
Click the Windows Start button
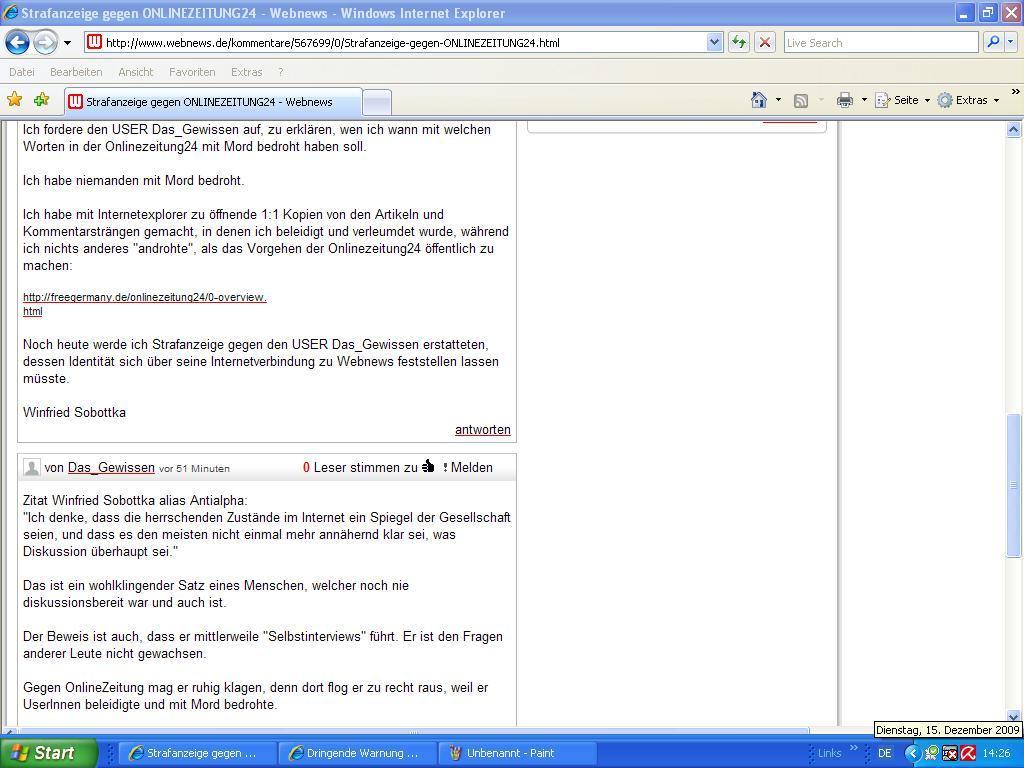[x=48, y=753]
